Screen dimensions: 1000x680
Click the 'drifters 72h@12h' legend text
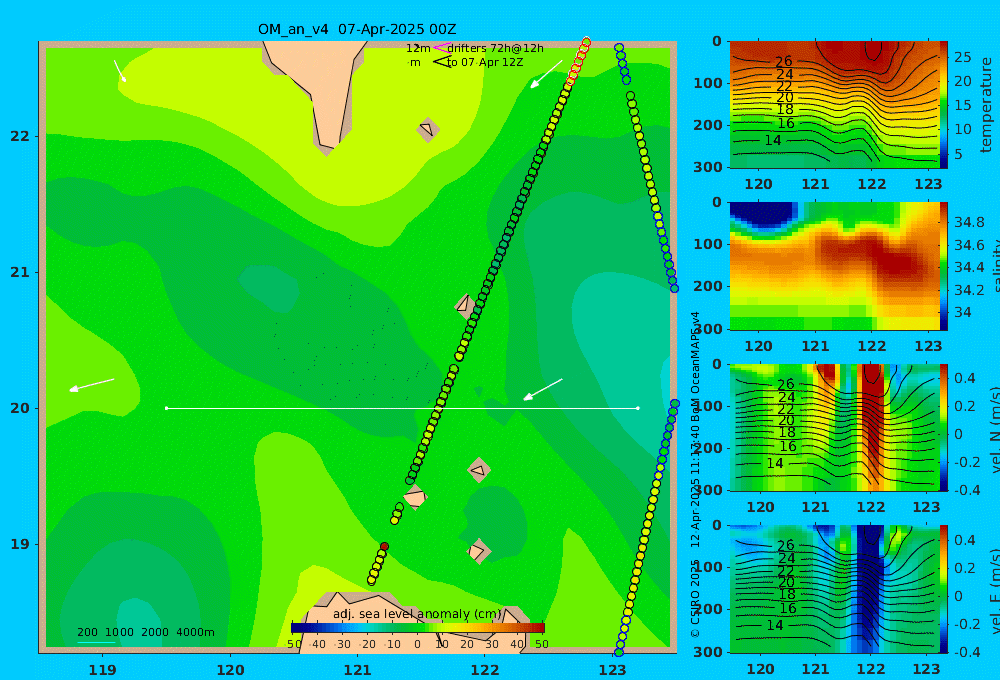495,48
